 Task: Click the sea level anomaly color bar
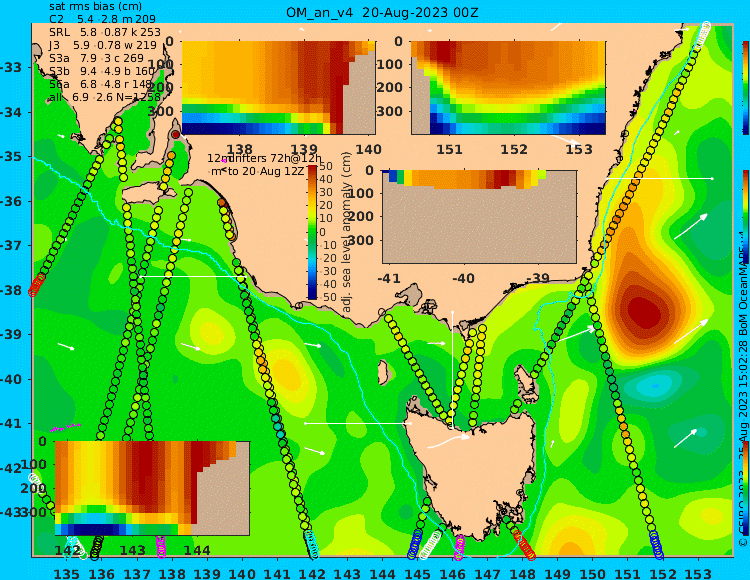pyautogui.click(x=312, y=232)
